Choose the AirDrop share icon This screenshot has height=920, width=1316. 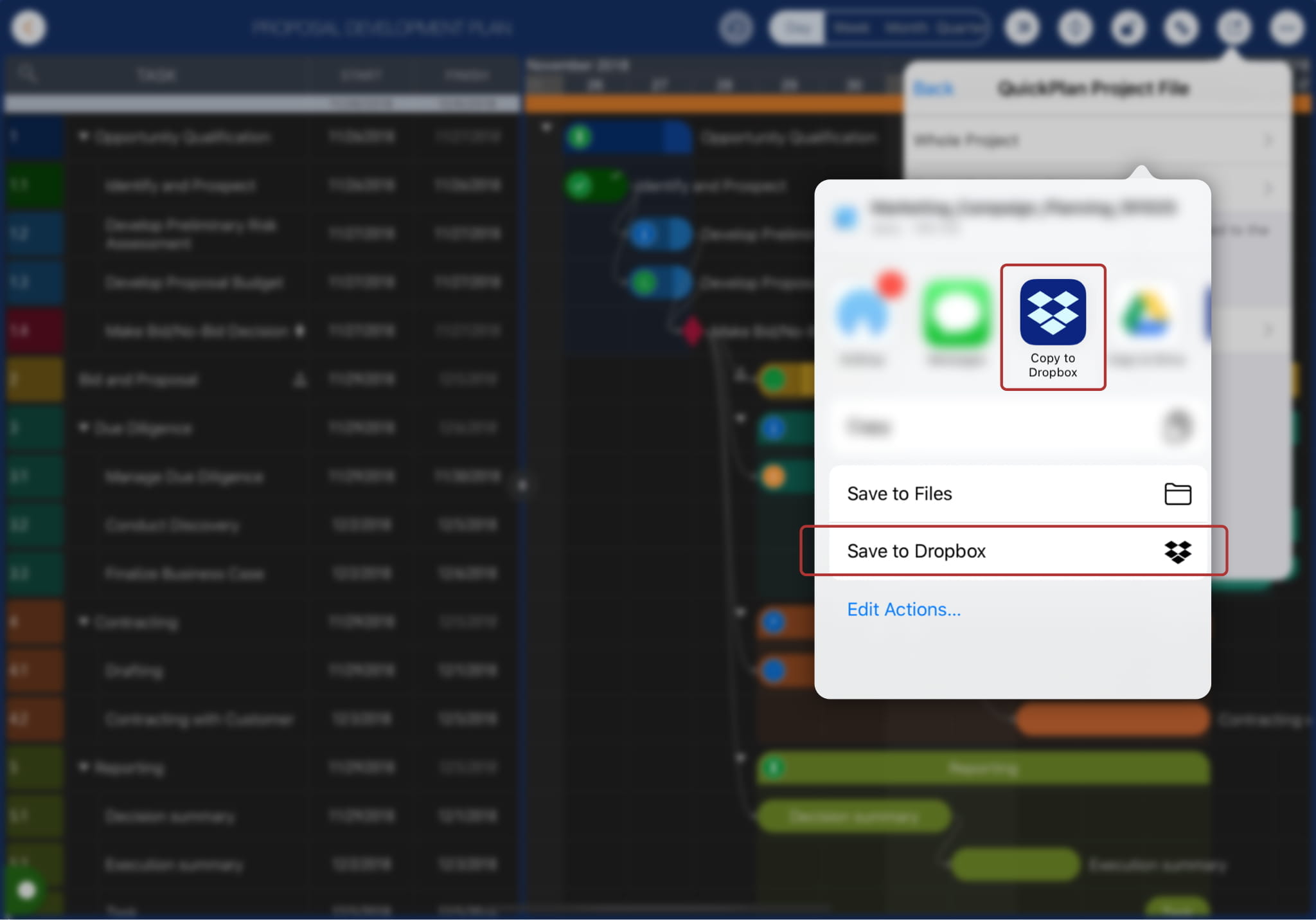click(x=862, y=314)
